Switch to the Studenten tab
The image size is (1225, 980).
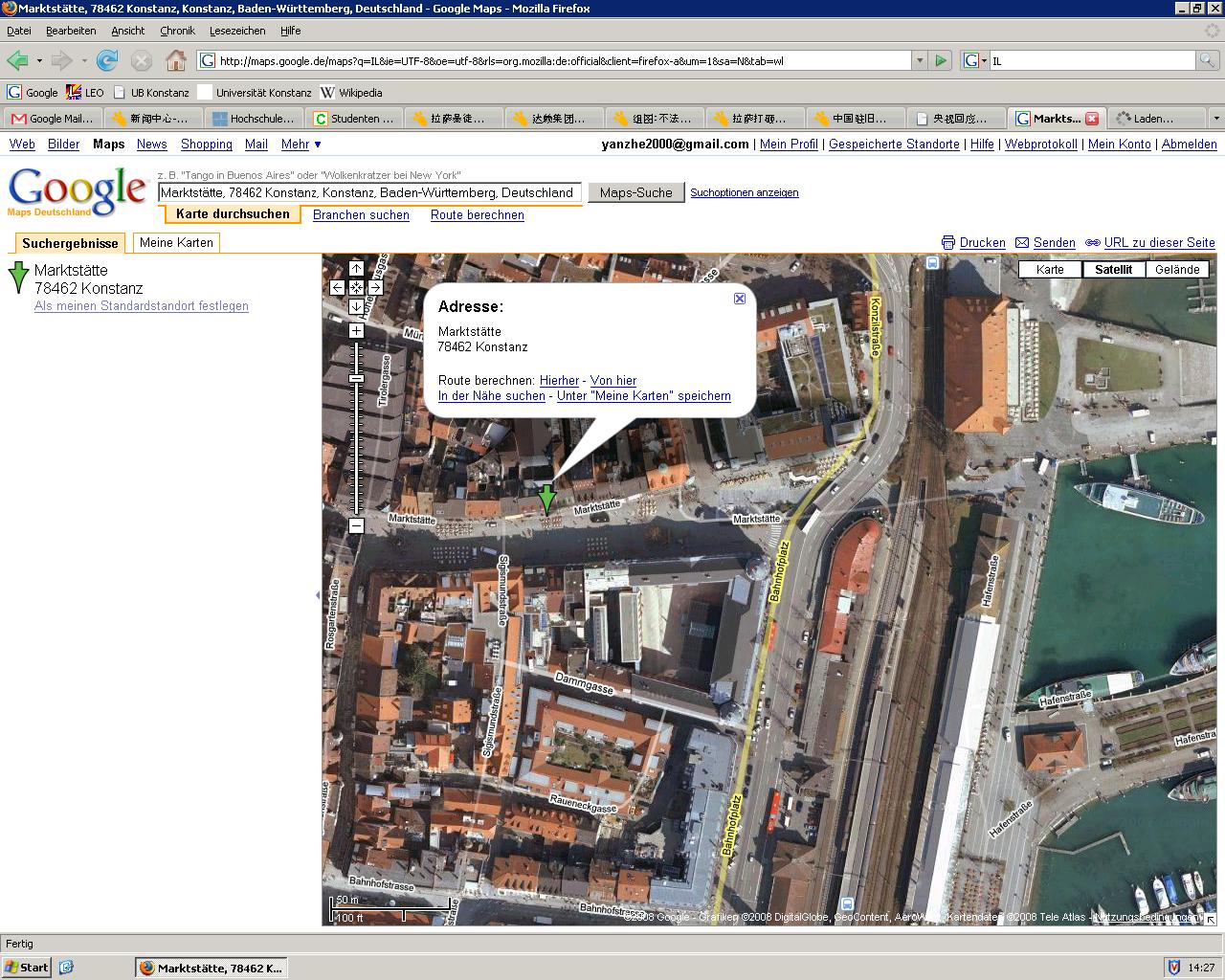[x=354, y=119]
